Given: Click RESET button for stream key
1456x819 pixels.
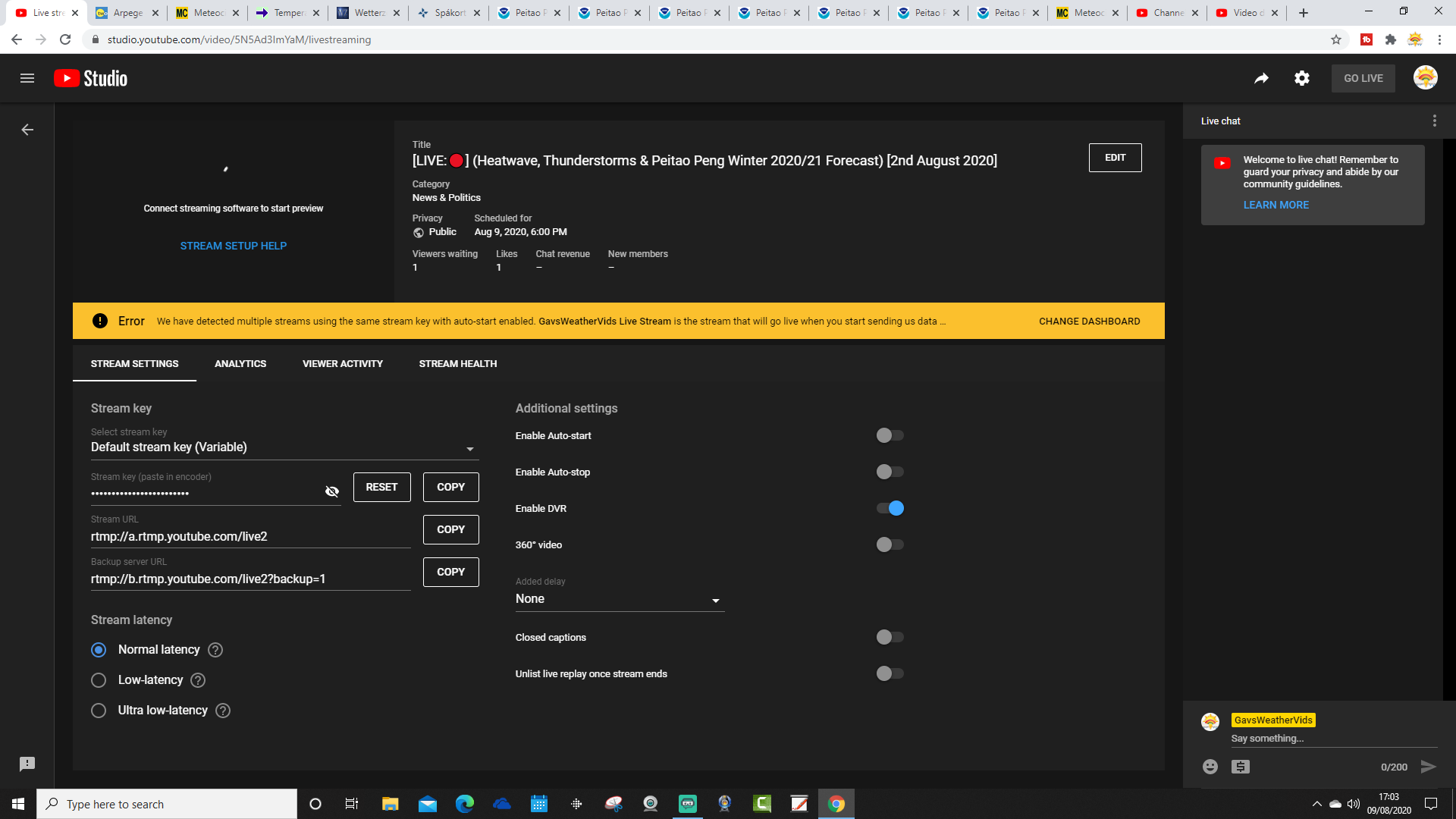Looking at the screenshot, I should tap(381, 487).
